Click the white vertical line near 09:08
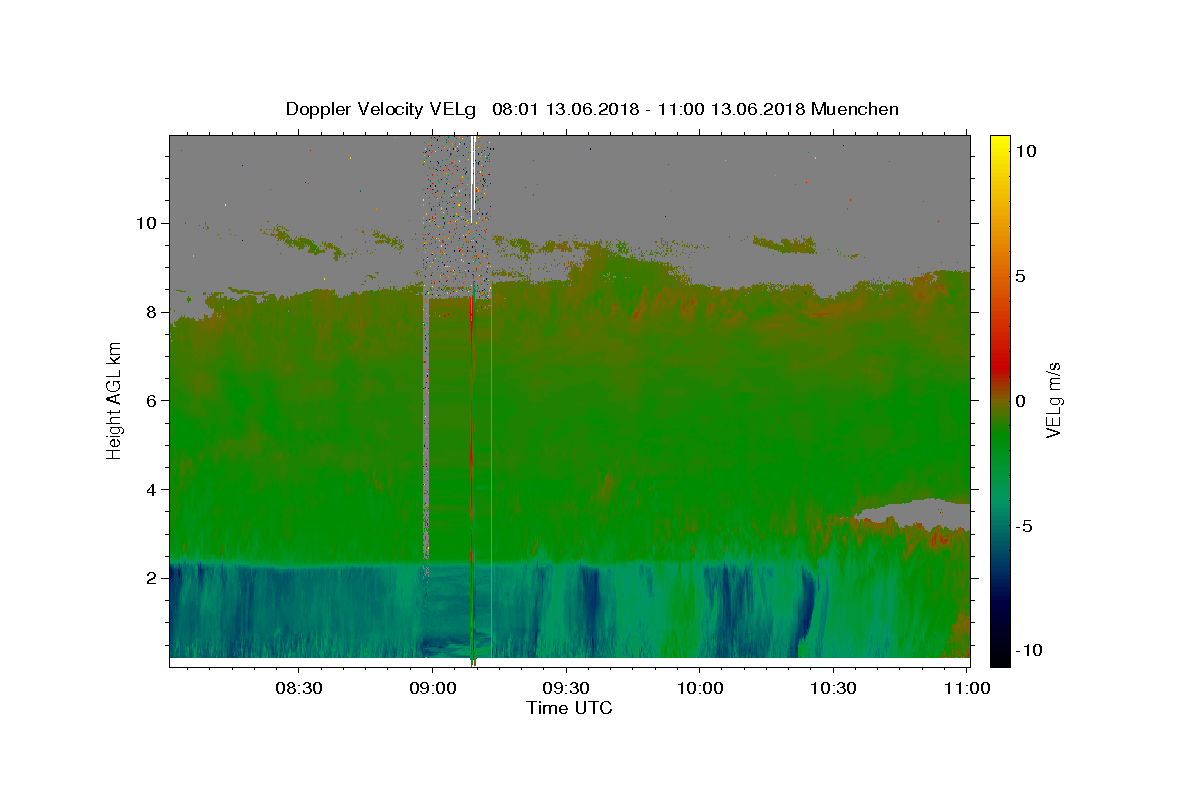Image resolution: width=1200 pixels, height=800 pixels. click(472, 180)
